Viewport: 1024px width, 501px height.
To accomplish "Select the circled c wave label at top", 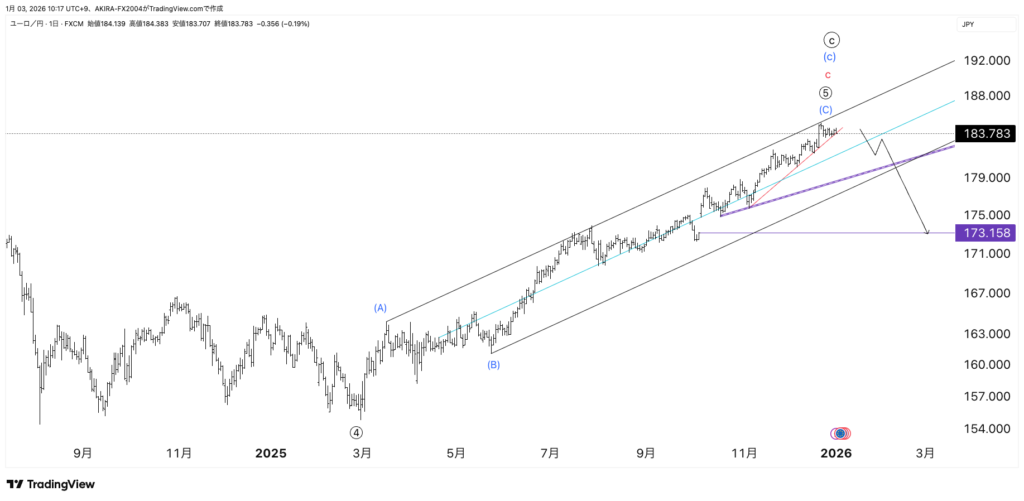I will 831,40.
